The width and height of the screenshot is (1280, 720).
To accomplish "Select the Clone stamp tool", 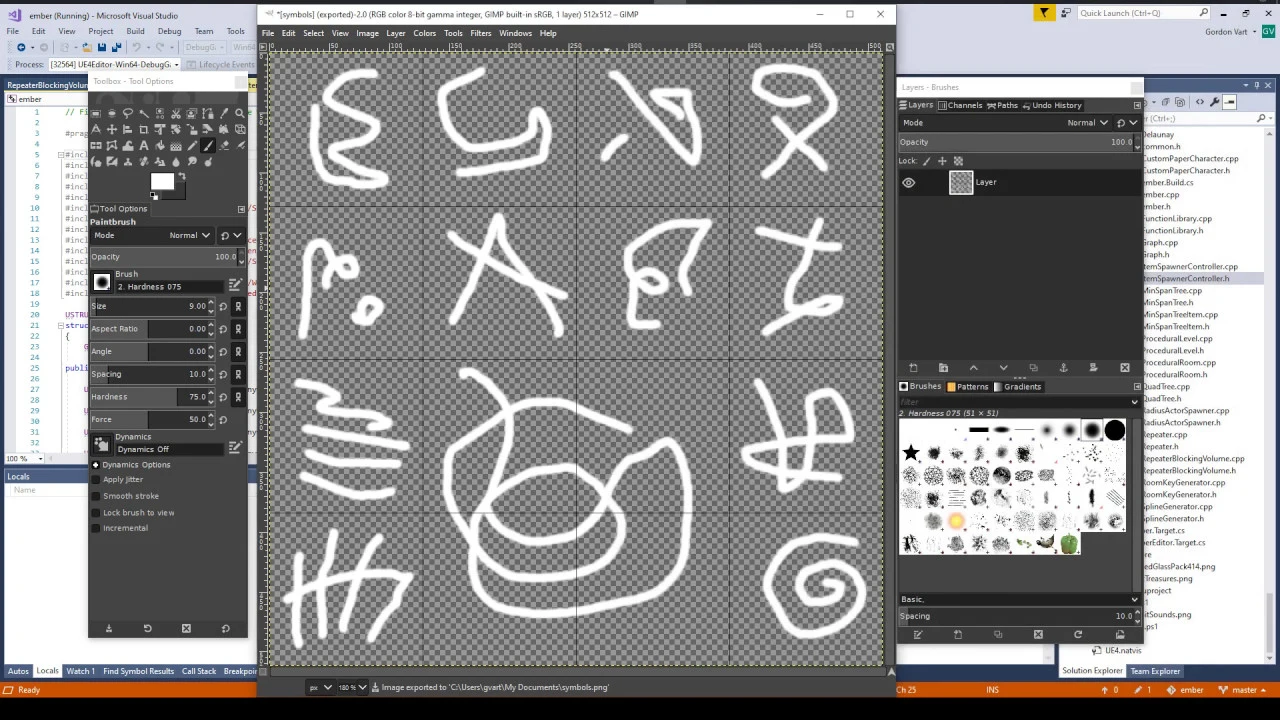I will coord(128,161).
